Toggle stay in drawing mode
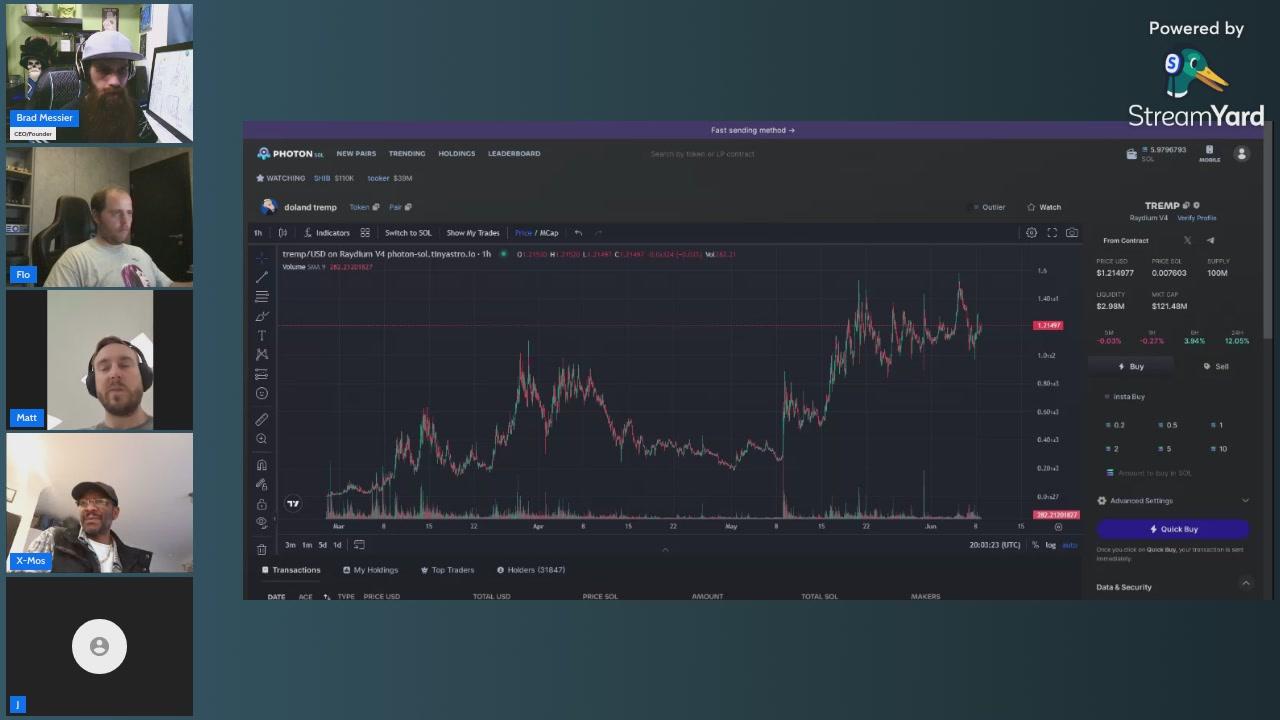This screenshot has width=1280, height=720. coord(262,485)
